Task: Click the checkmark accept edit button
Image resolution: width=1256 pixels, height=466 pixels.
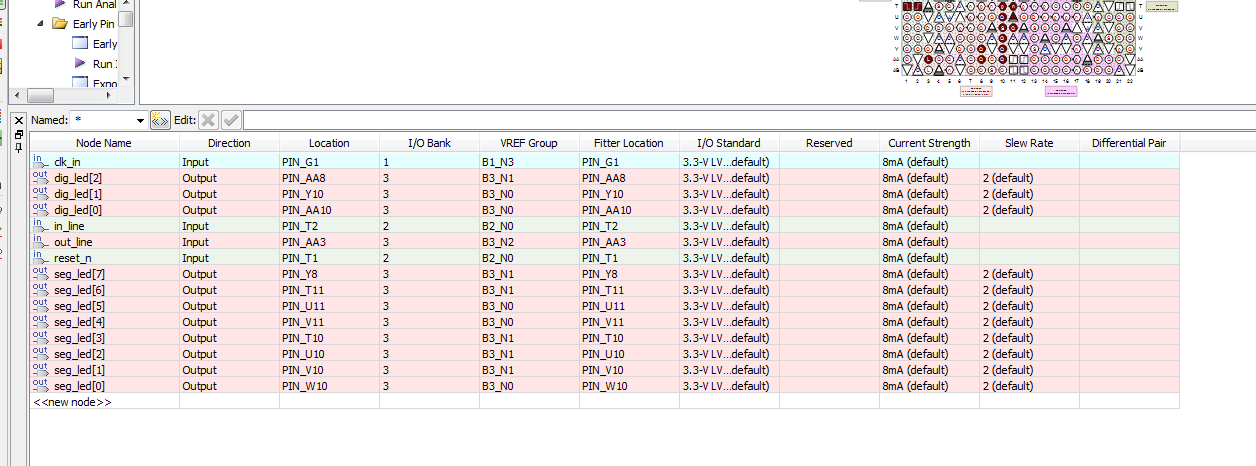Action: [x=231, y=120]
